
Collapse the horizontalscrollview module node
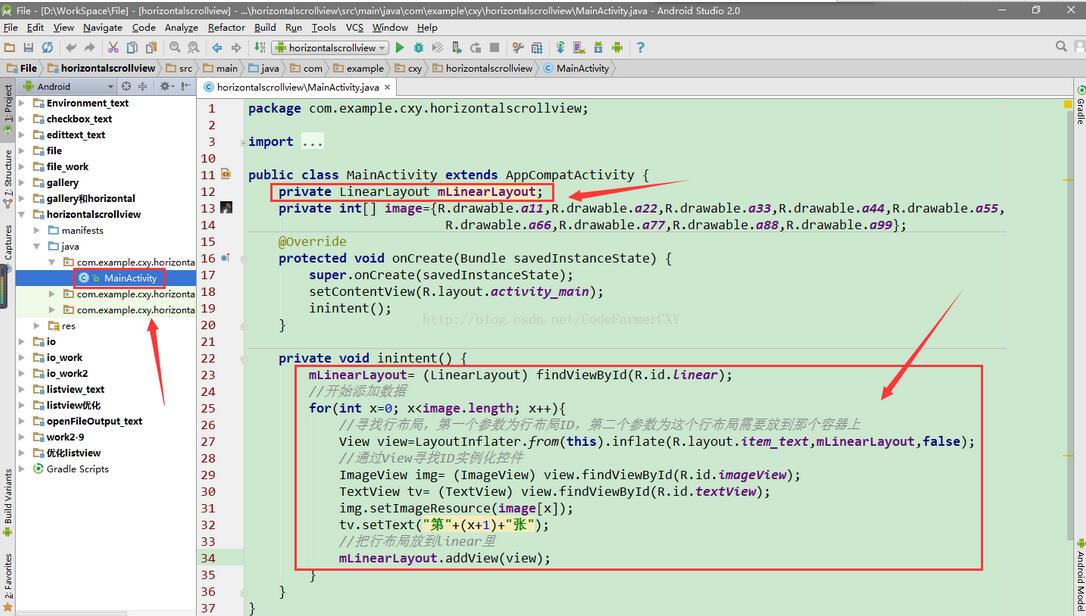click(21, 214)
